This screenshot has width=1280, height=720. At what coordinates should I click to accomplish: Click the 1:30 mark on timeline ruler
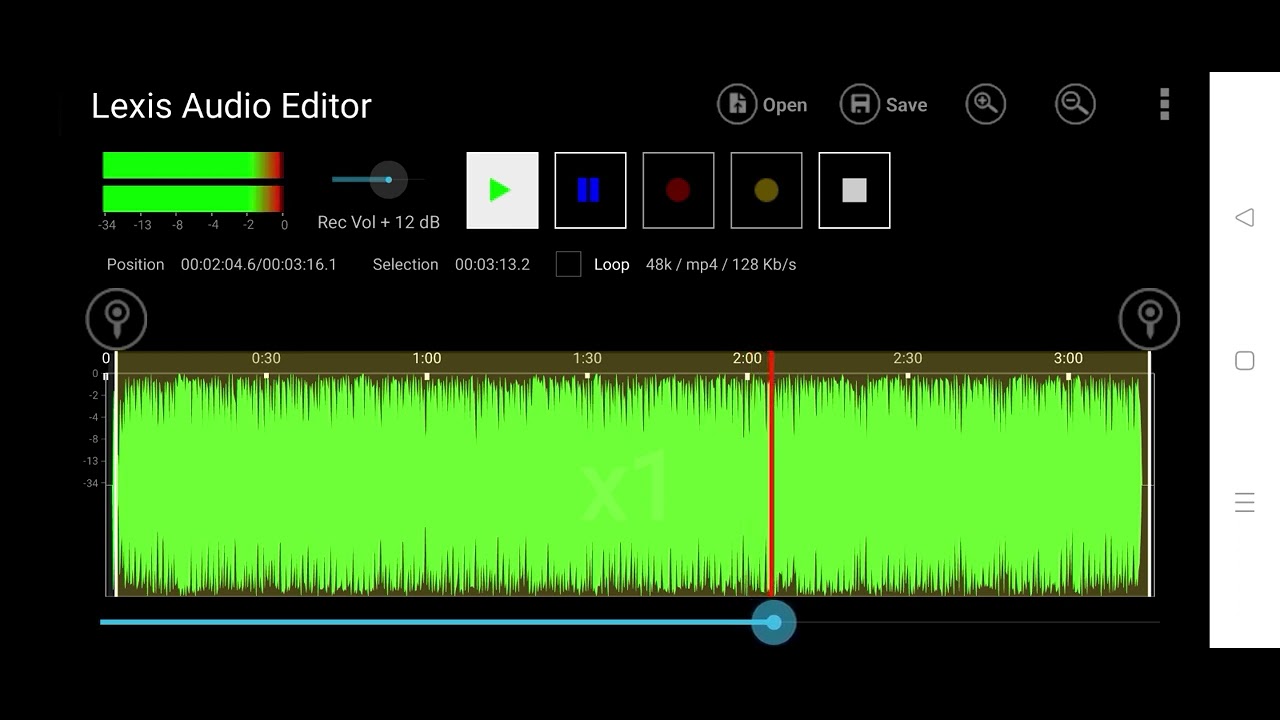[x=587, y=358]
